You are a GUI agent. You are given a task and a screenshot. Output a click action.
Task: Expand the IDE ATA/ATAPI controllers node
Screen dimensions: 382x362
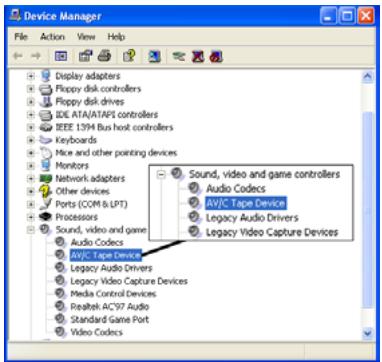[x=31, y=114]
